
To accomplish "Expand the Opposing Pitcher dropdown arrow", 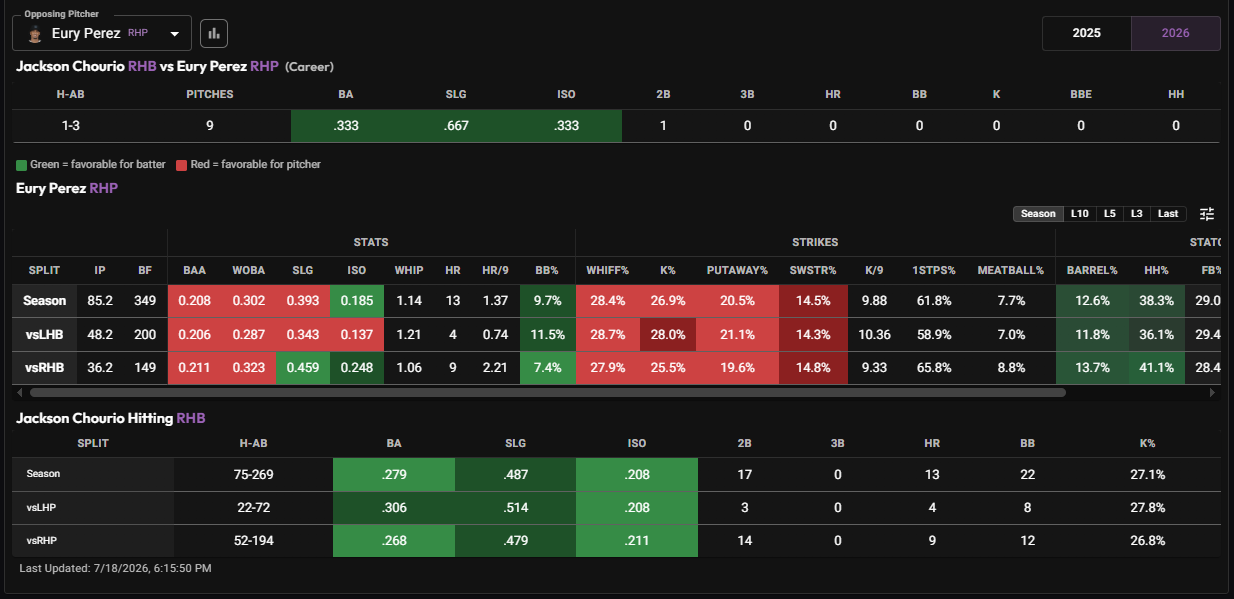I will coord(175,34).
